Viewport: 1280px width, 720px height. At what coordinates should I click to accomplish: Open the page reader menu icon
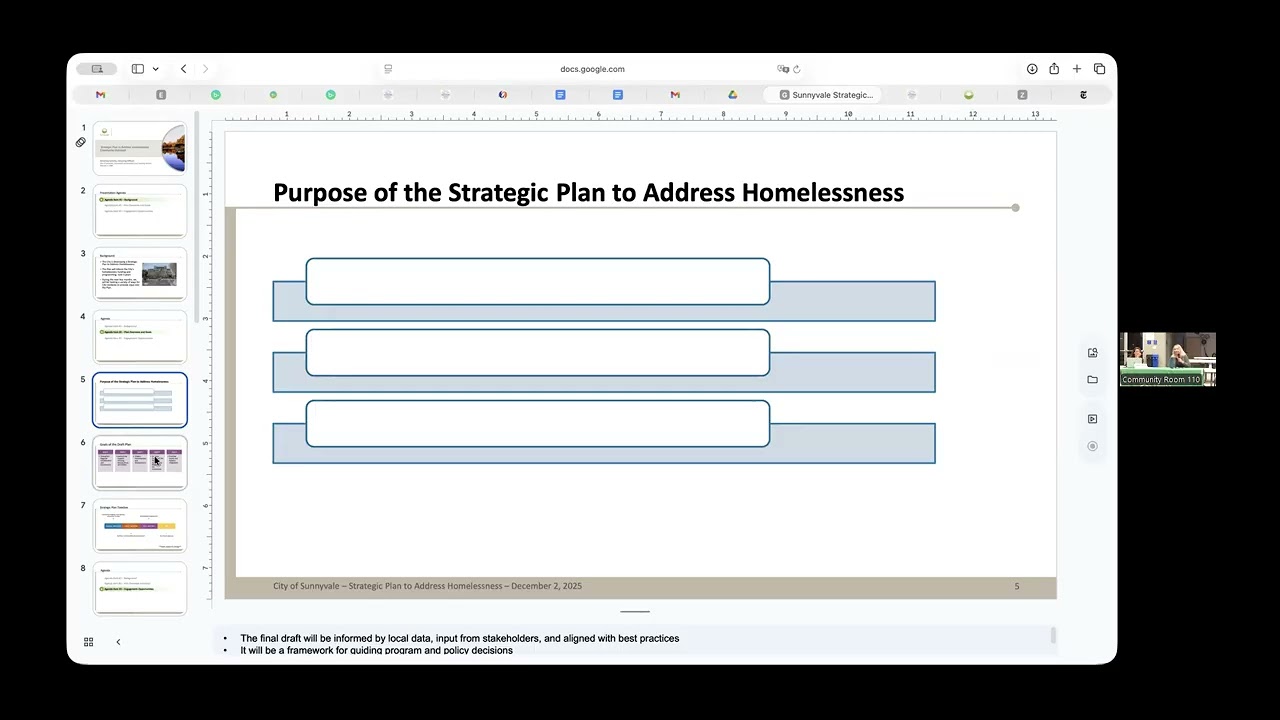(388, 69)
